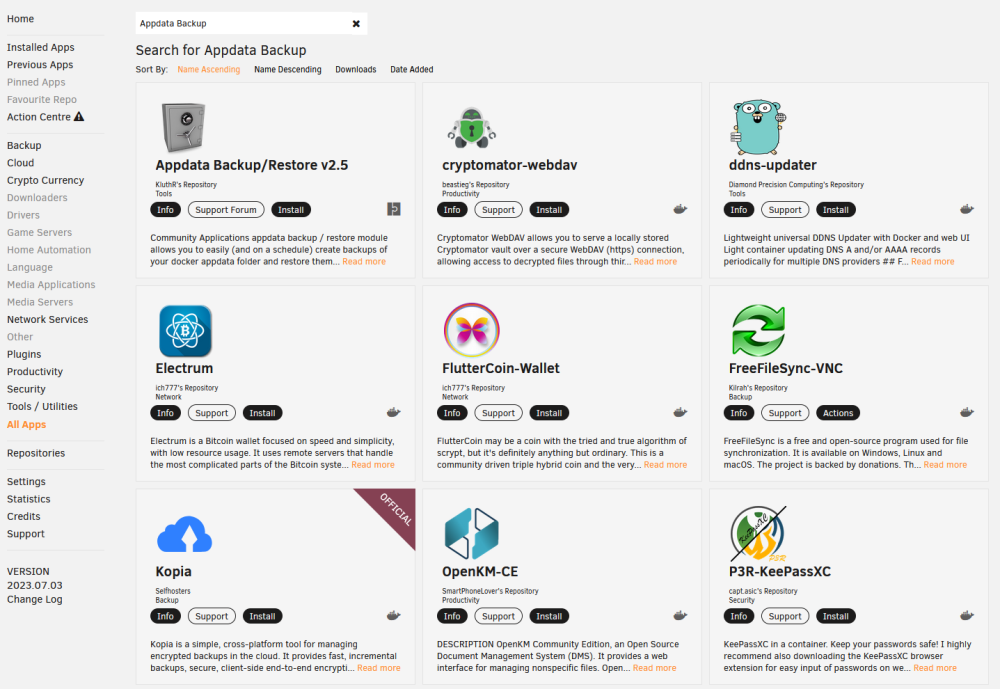Click Read more on Appdata Backup/Restore description
Image resolution: width=1000 pixels, height=689 pixels.
(x=364, y=262)
